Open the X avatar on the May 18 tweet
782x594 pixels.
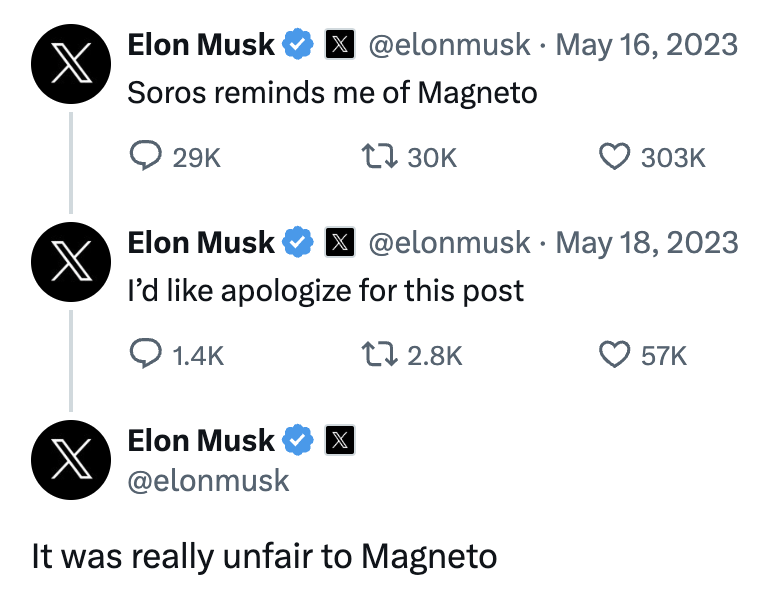71,262
